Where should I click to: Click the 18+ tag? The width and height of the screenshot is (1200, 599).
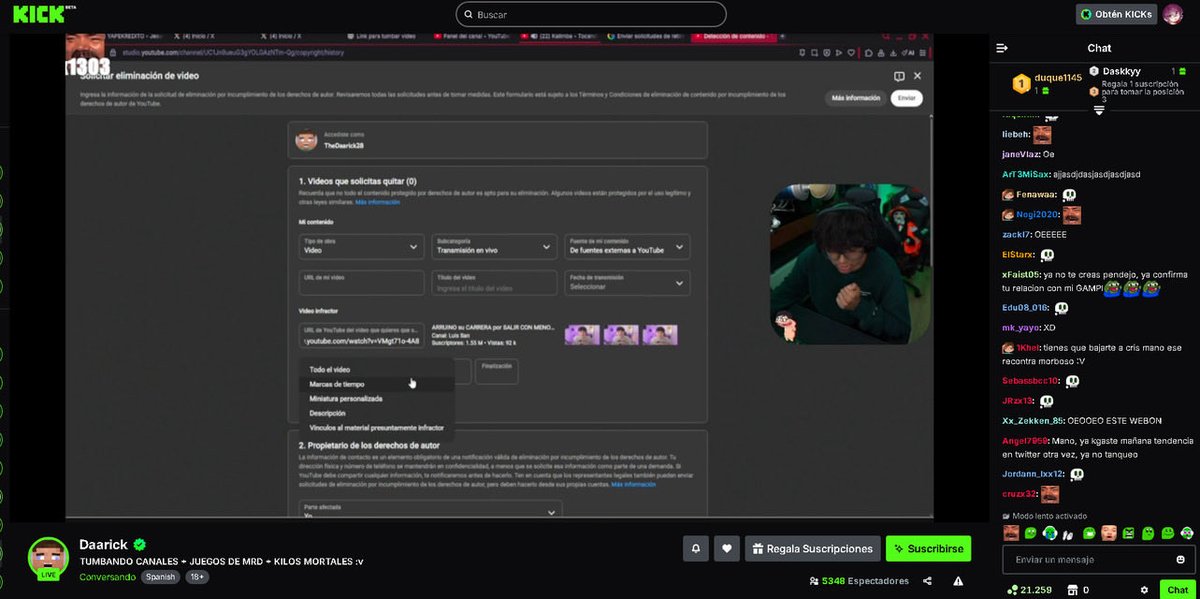tap(197, 577)
